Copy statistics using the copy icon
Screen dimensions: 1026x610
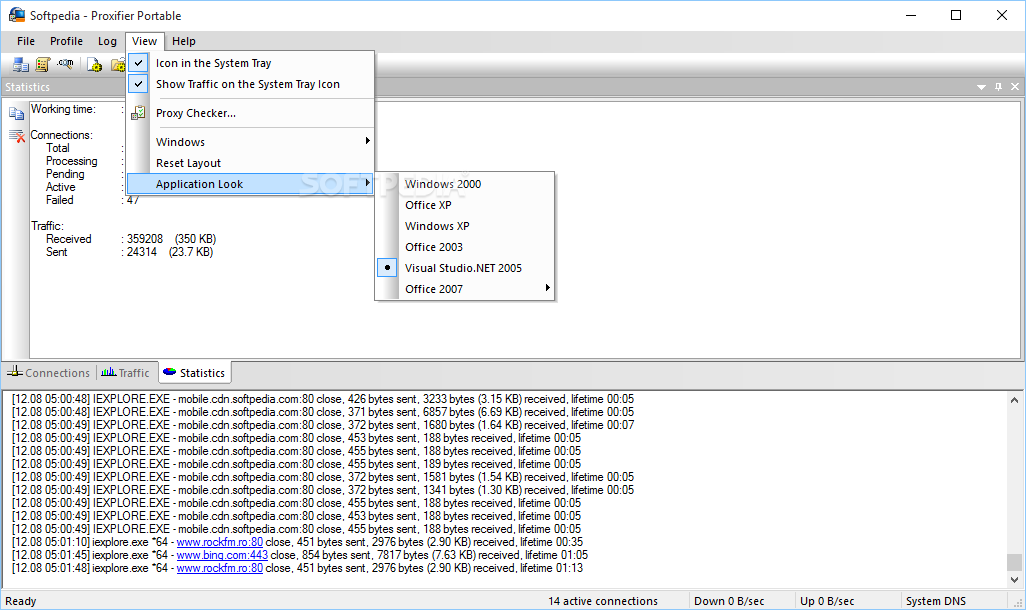pos(16,114)
